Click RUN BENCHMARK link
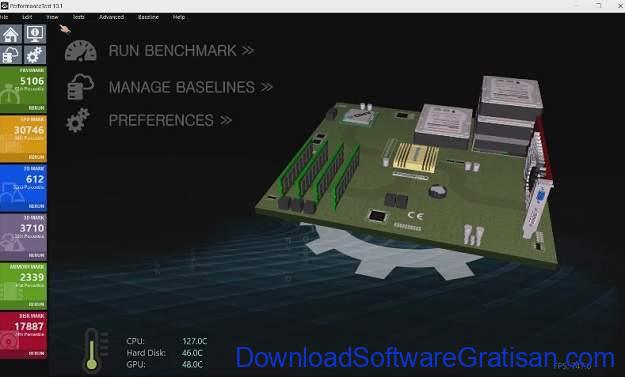Screen dimensions: 625x377 click(181, 51)
